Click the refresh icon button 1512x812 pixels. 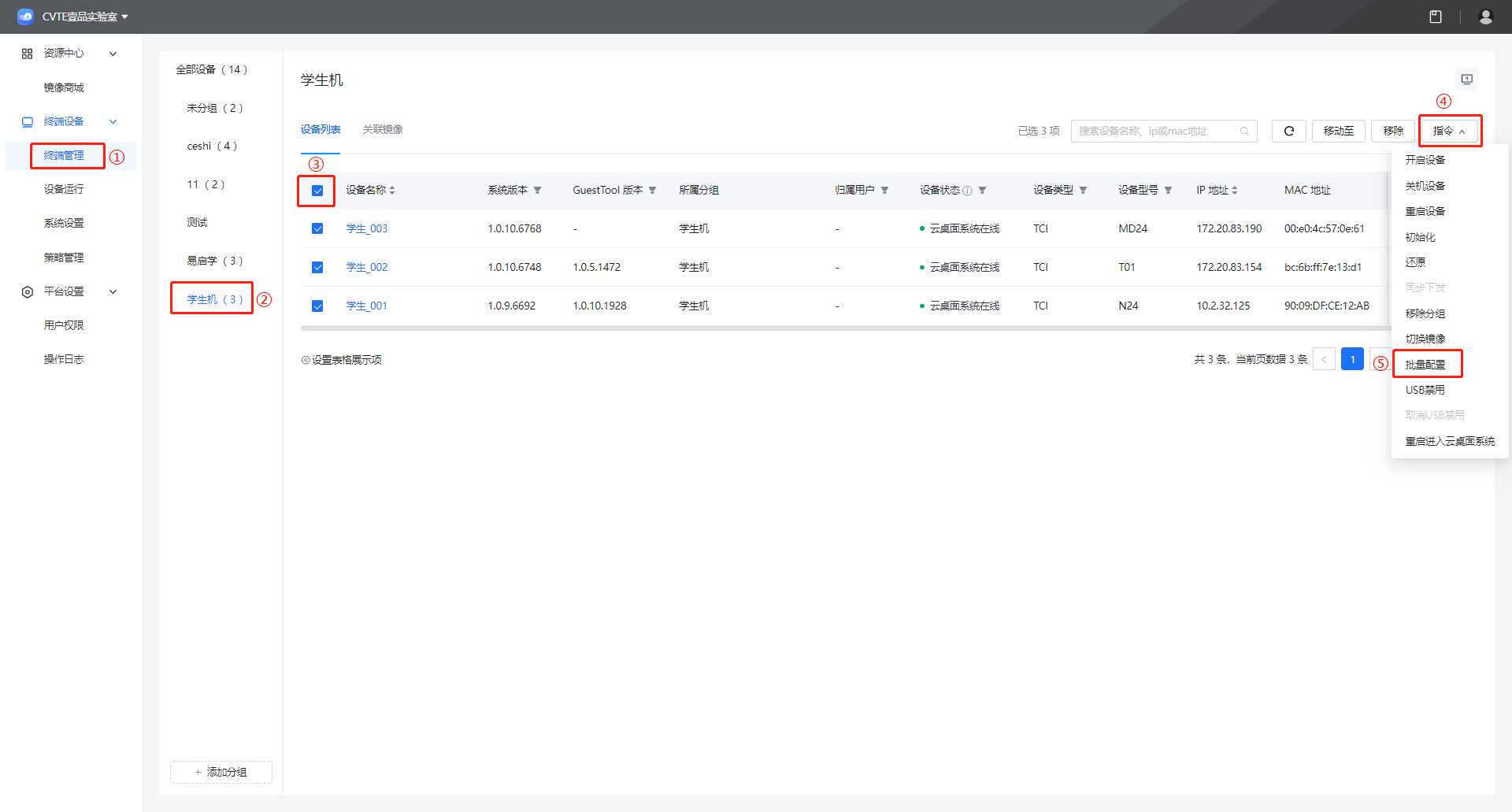click(1289, 131)
